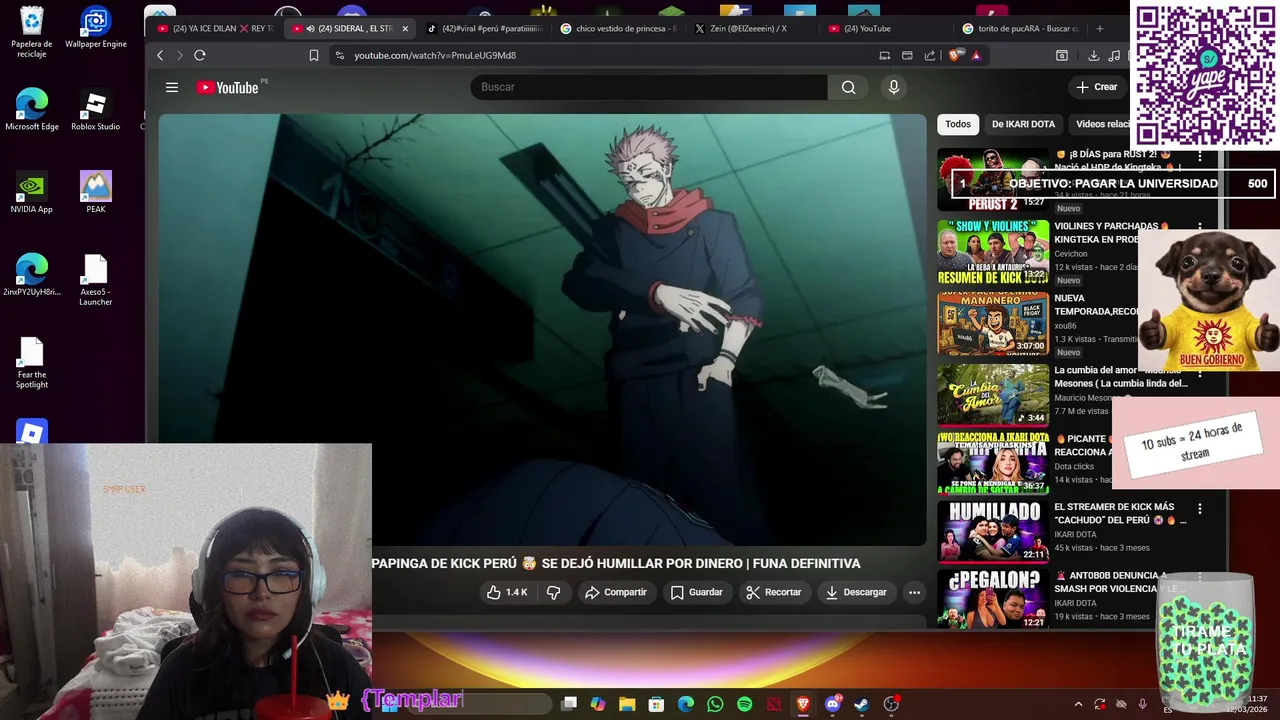Open Papelera de reciclaje desktop icon

tap(31, 32)
